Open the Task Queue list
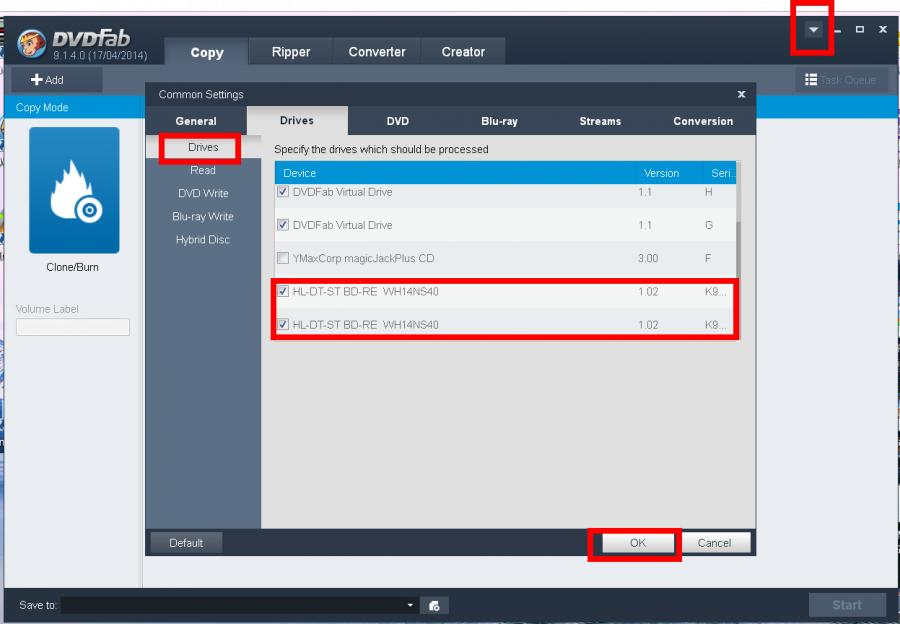The width and height of the screenshot is (900, 624). point(841,80)
